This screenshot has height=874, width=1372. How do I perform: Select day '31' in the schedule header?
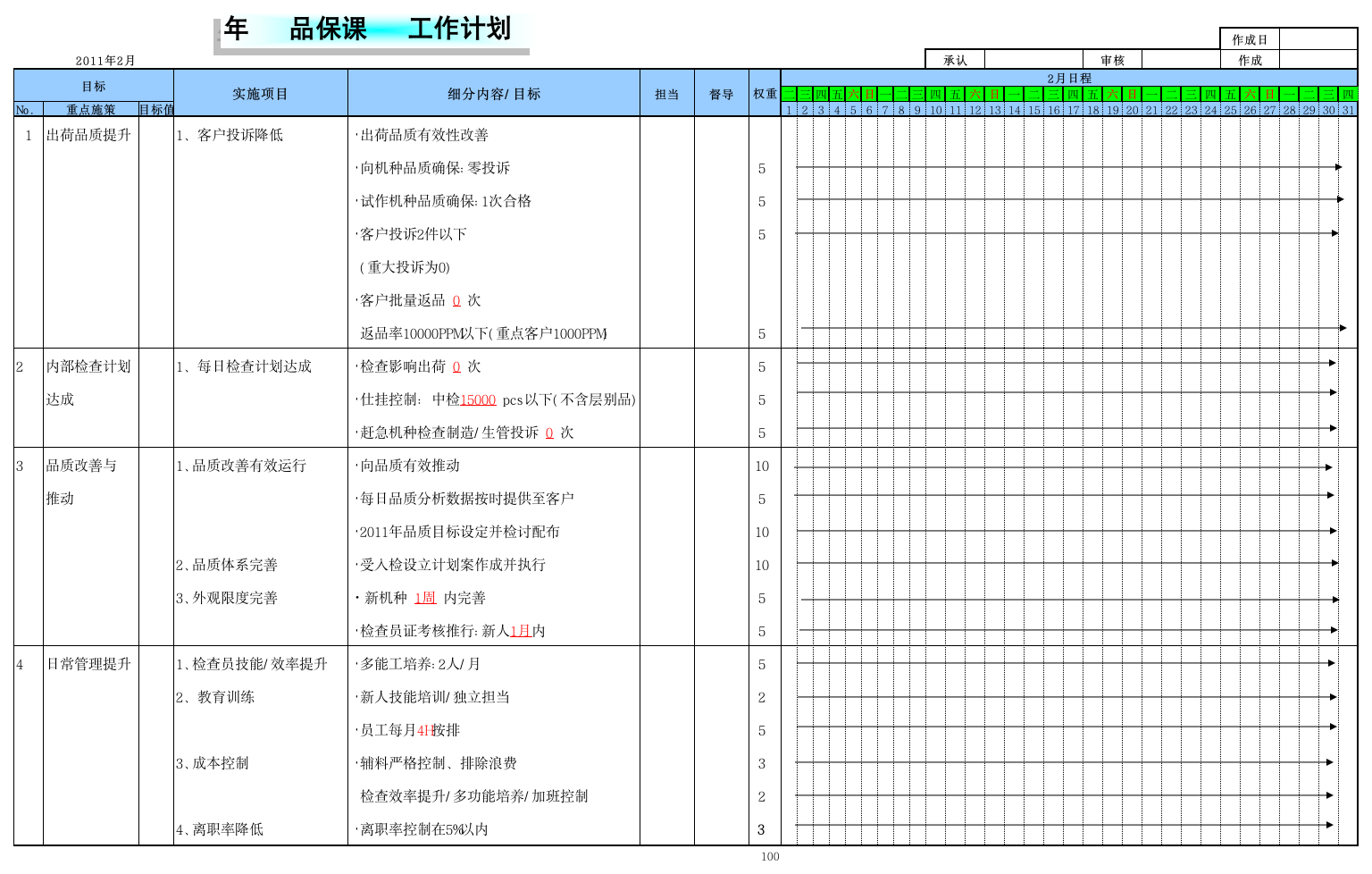(1348, 110)
